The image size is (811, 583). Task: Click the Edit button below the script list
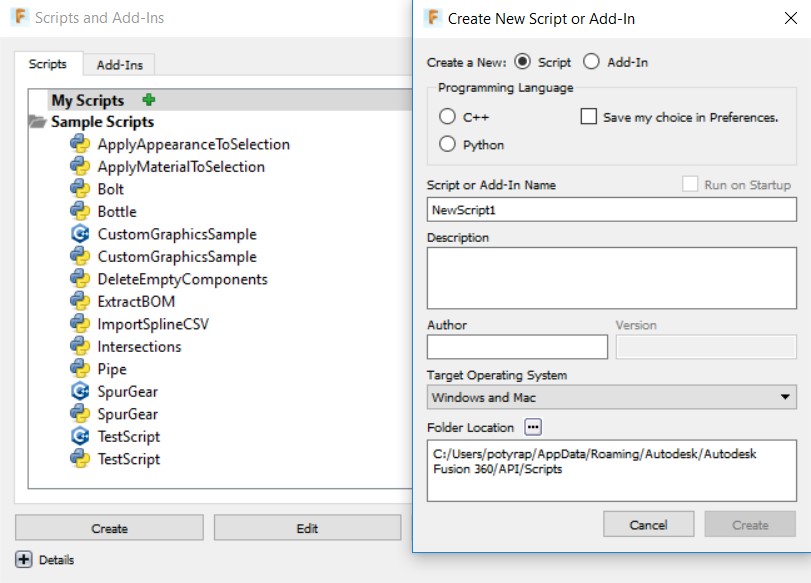click(307, 528)
